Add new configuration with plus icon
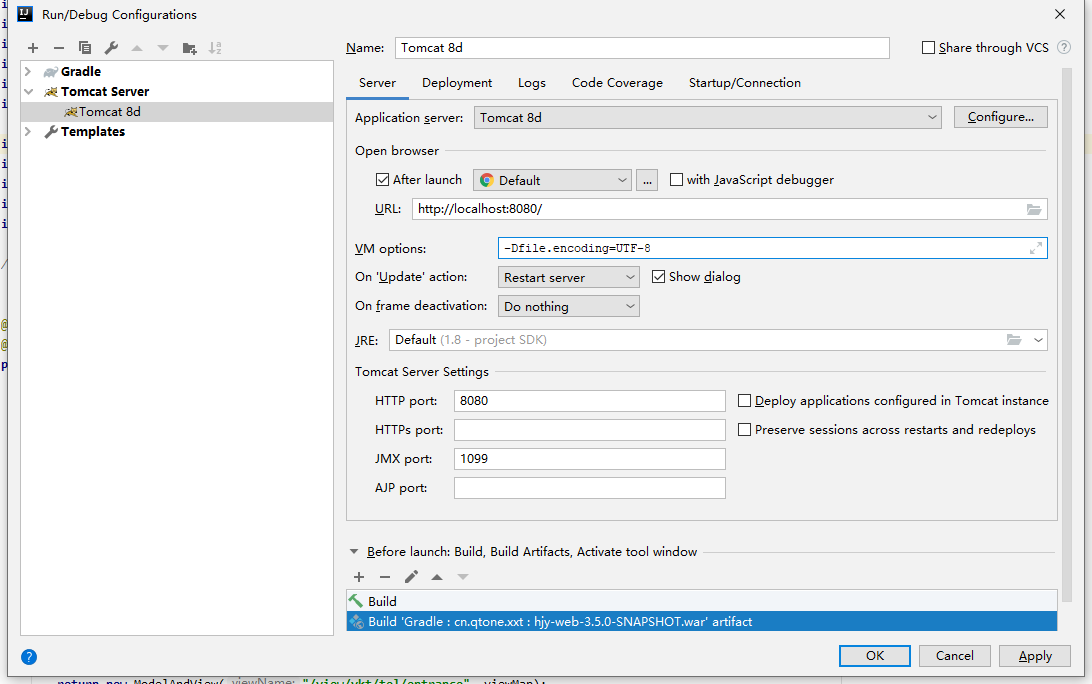The image size is (1092, 684). [x=33, y=48]
